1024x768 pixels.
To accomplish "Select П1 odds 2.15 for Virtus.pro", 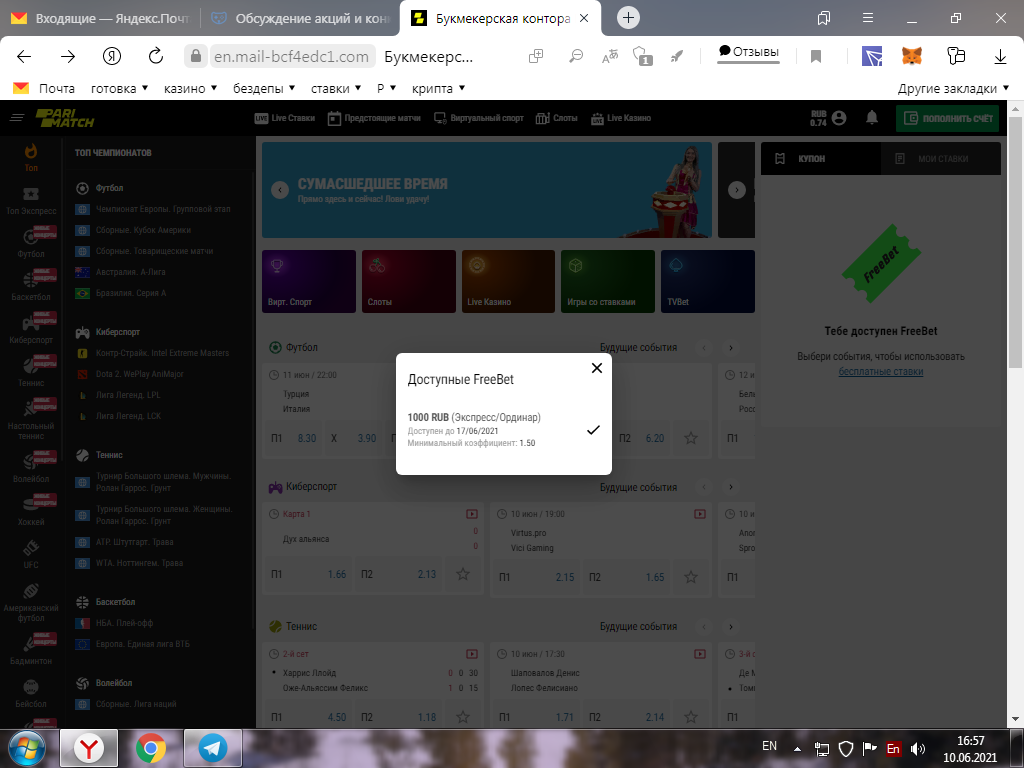I will (x=536, y=577).
